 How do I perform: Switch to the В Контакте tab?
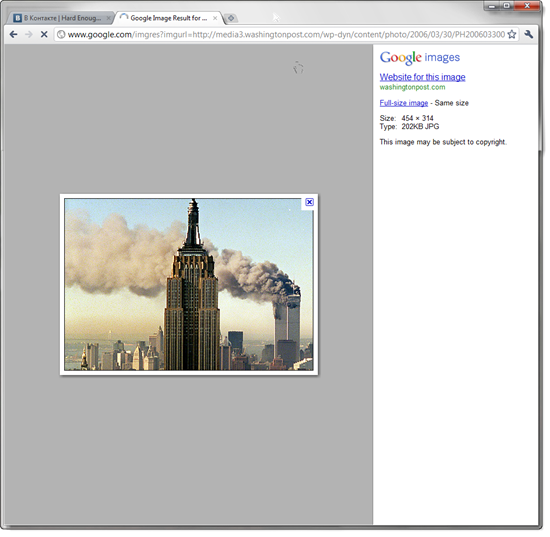point(61,18)
